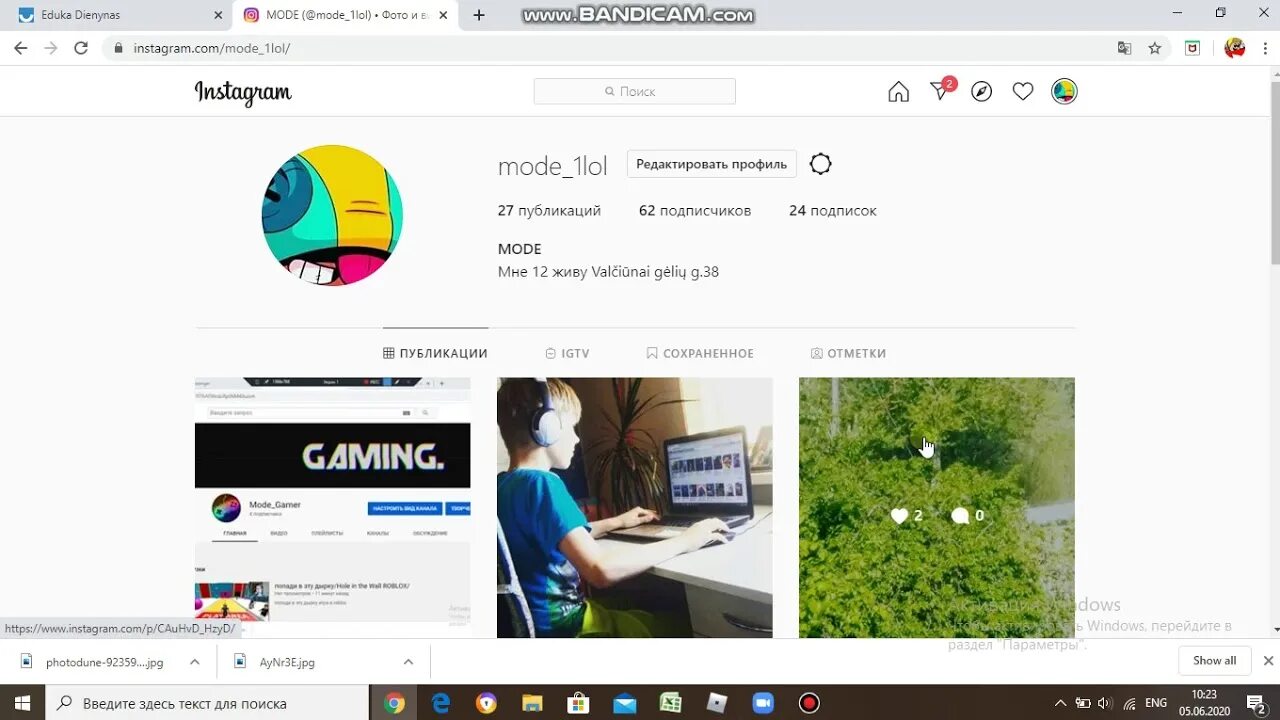The width and height of the screenshot is (1280, 720).
Task: Bookmark this page with the star
Action: [x=1155, y=48]
